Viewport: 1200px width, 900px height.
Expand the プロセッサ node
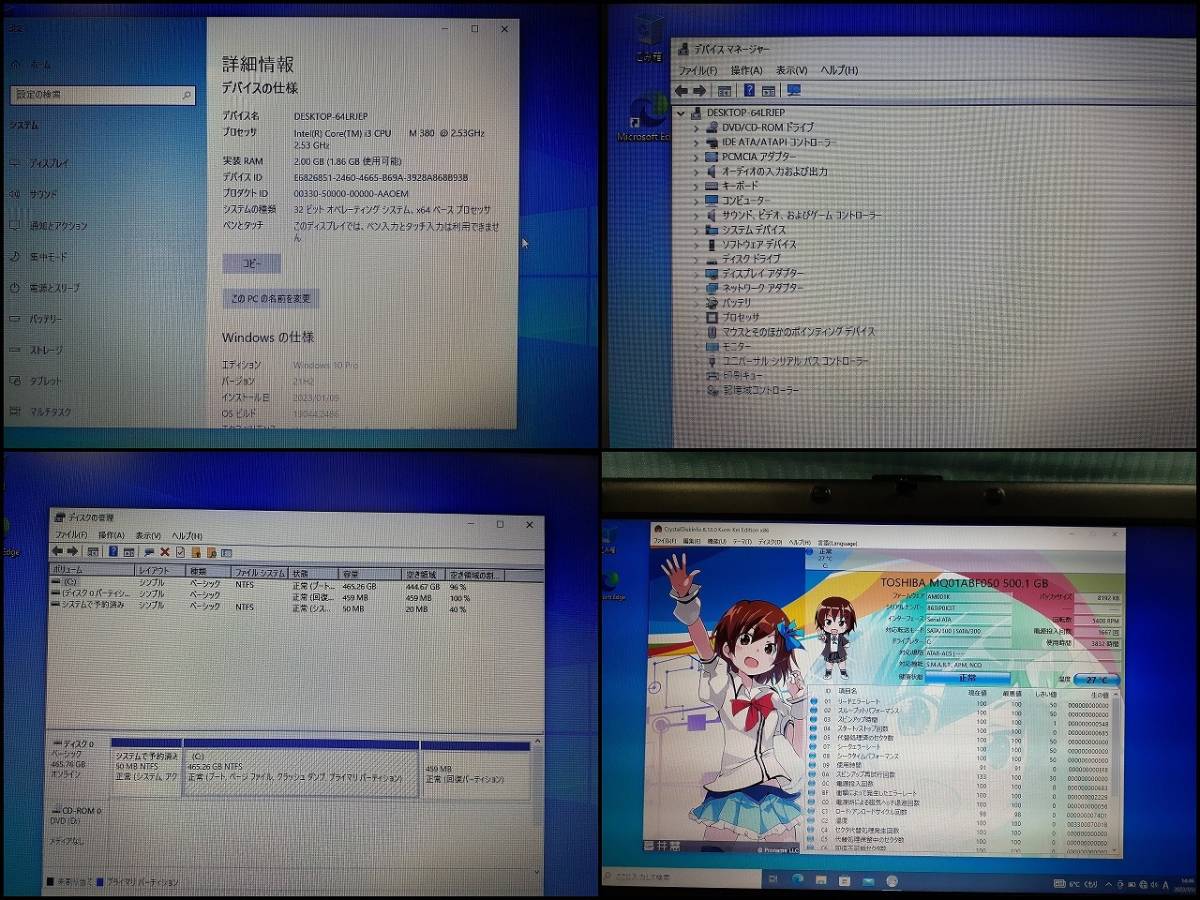(696, 317)
